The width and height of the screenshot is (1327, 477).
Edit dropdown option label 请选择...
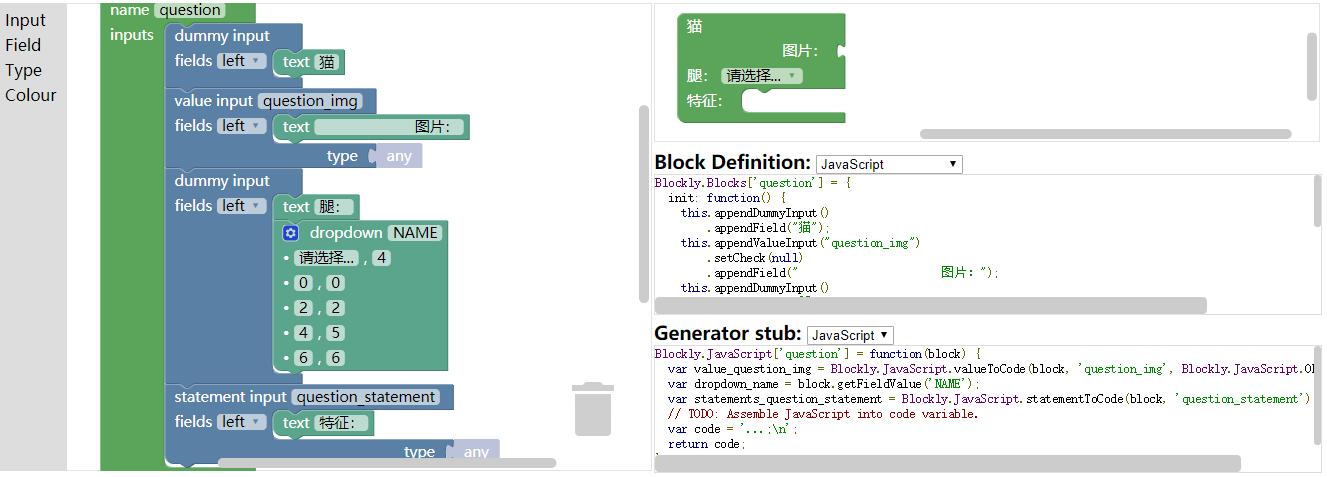(x=327, y=258)
